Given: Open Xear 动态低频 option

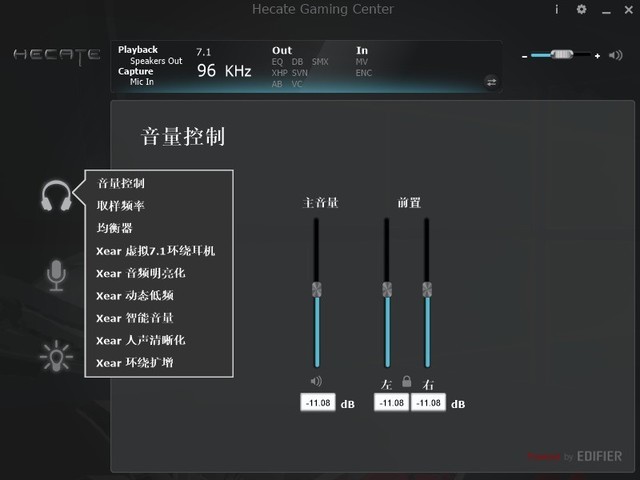Looking at the screenshot, I should pyautogui.click(x=135, y=296).
